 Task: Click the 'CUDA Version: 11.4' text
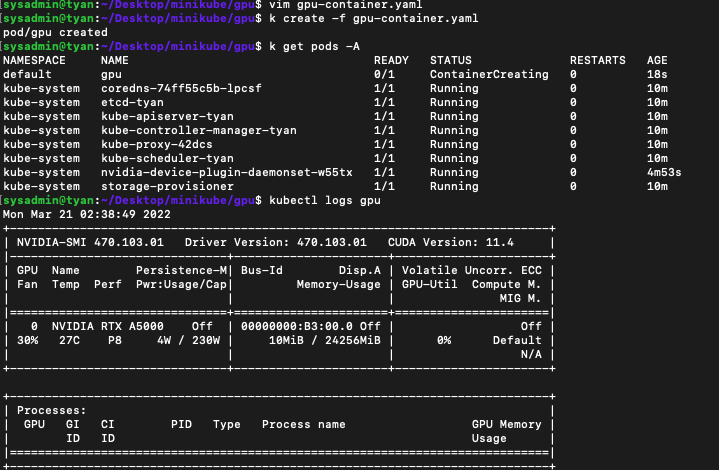(x=451, y=242)
